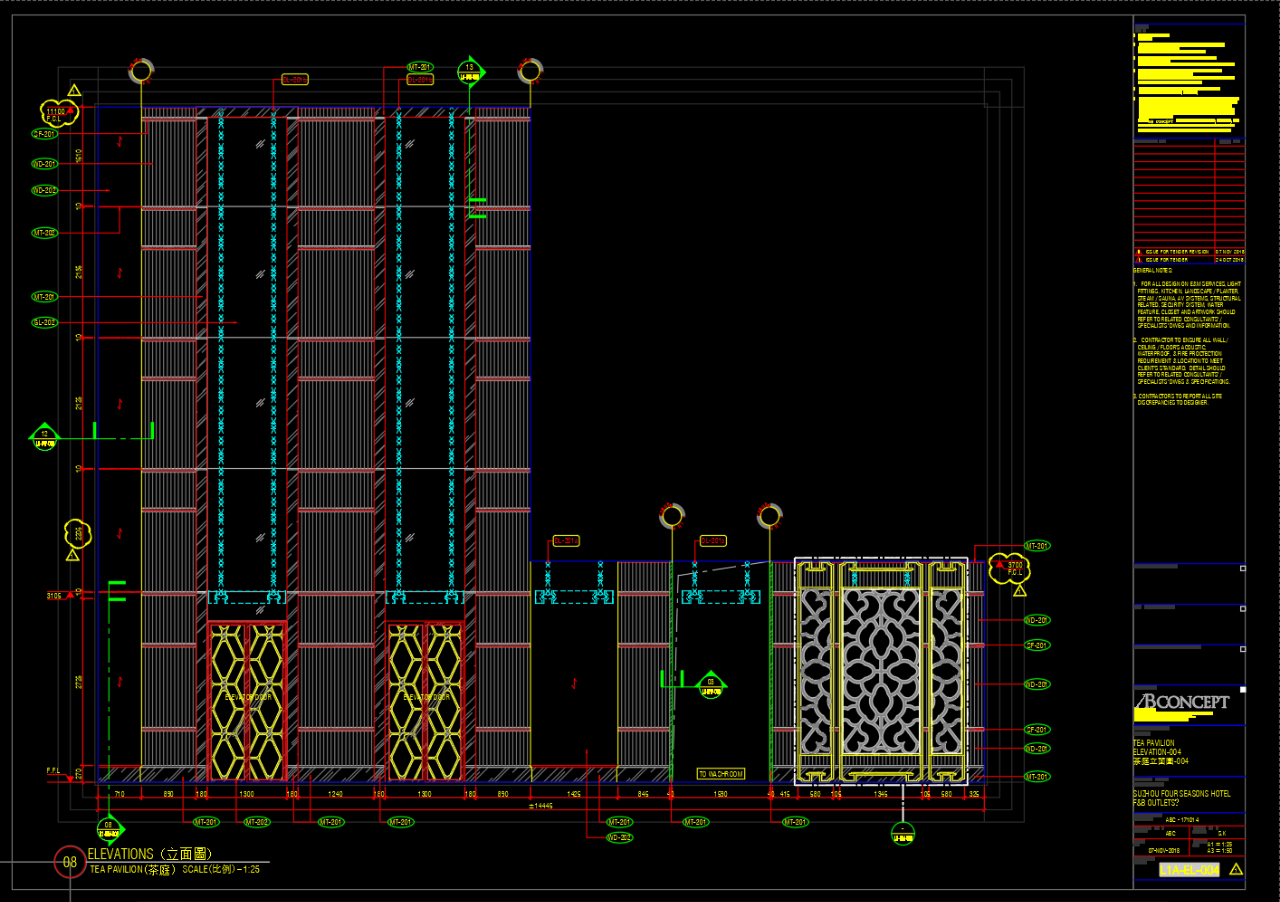The image size is (1280, 902).
Task: Select the WD-202 tag below the dimension line
Action: click(620, 837)
